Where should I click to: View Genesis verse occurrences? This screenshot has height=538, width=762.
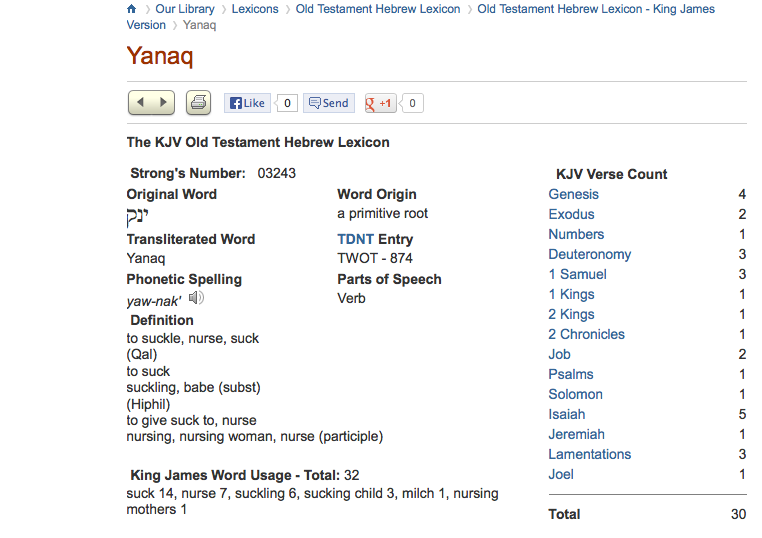[573, 194]
